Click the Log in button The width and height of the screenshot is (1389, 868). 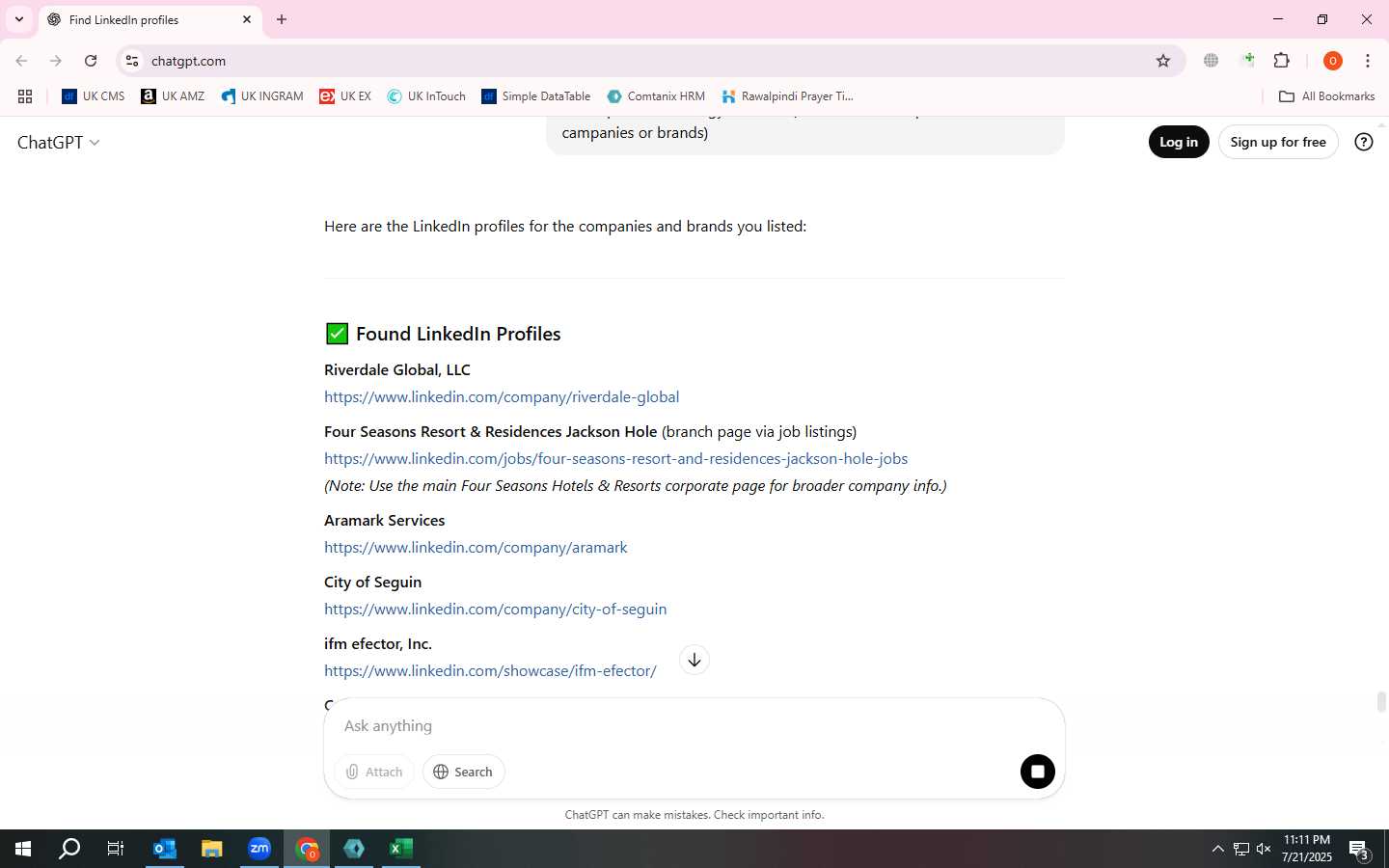[1179, 142]
